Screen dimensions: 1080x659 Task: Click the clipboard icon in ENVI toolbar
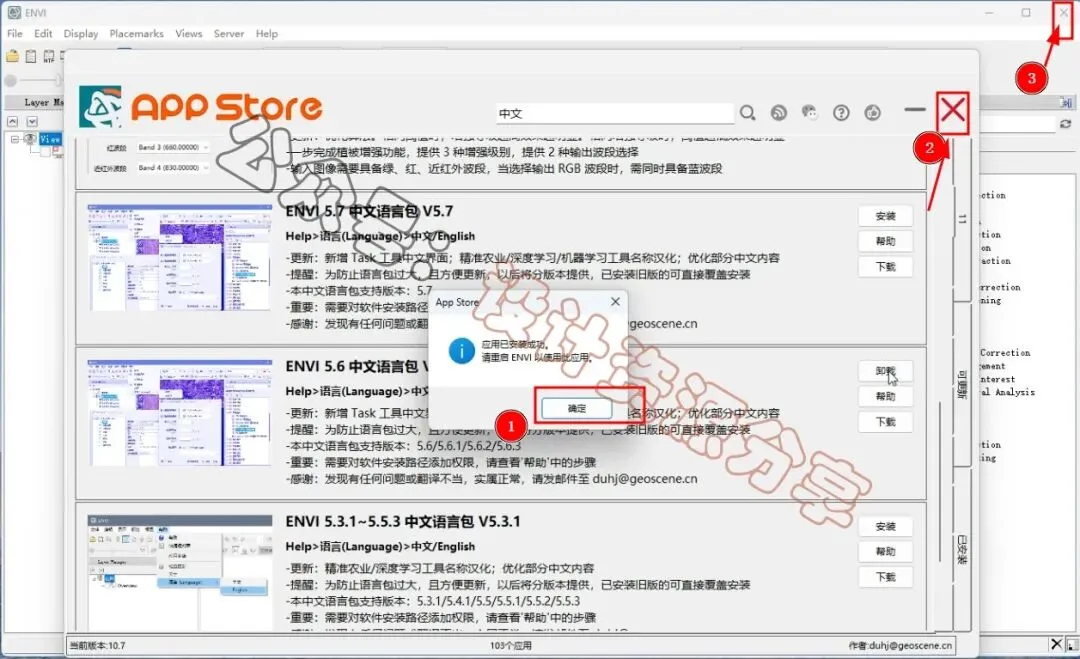[x=31, y=56]
